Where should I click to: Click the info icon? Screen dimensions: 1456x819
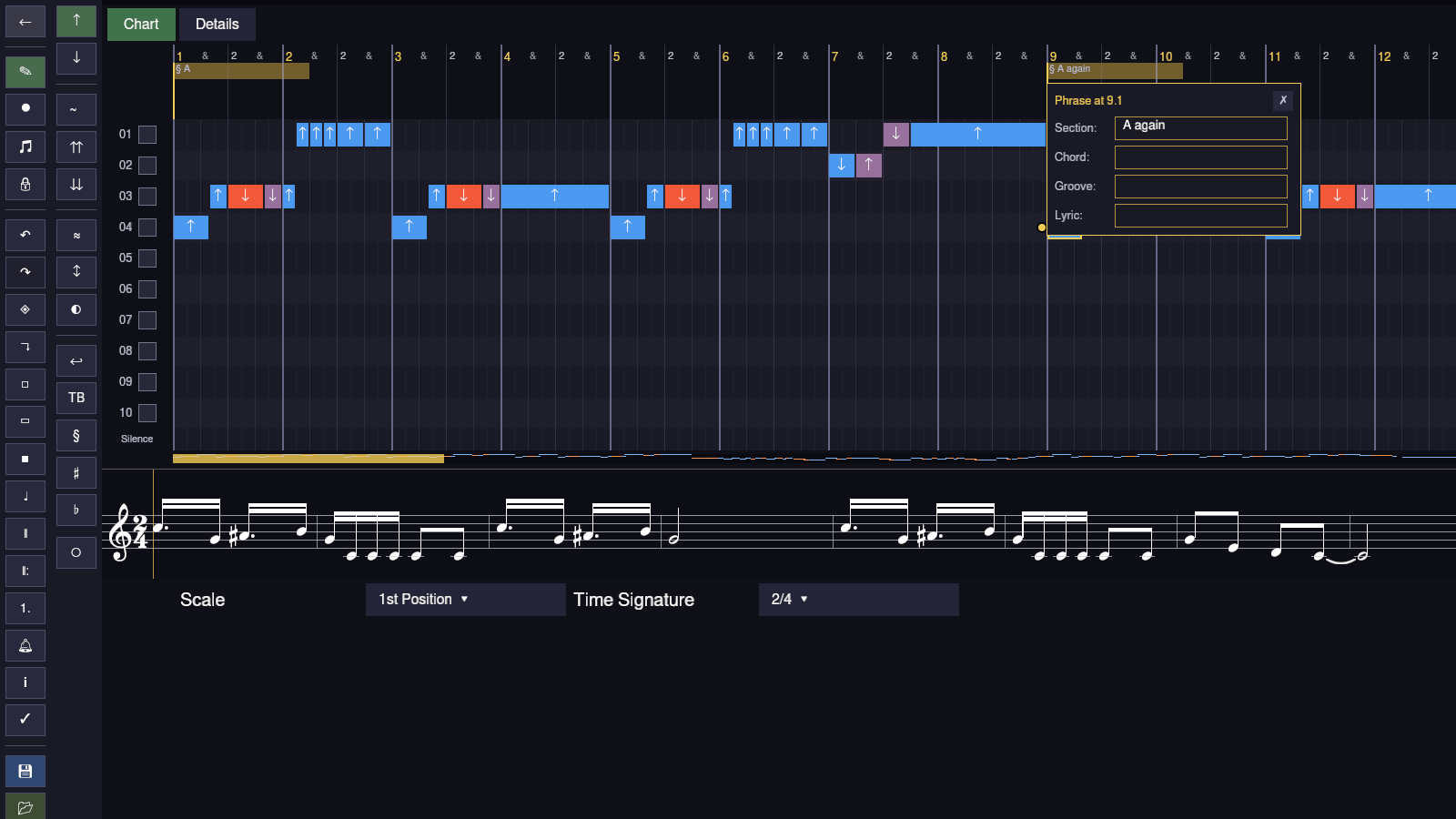click(x=25, y=682)
